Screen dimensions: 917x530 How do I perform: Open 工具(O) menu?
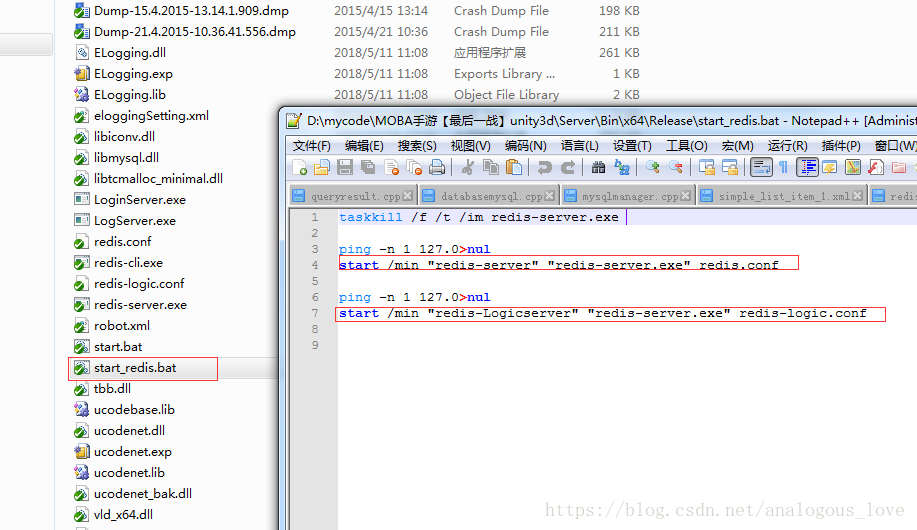point(687,146)
